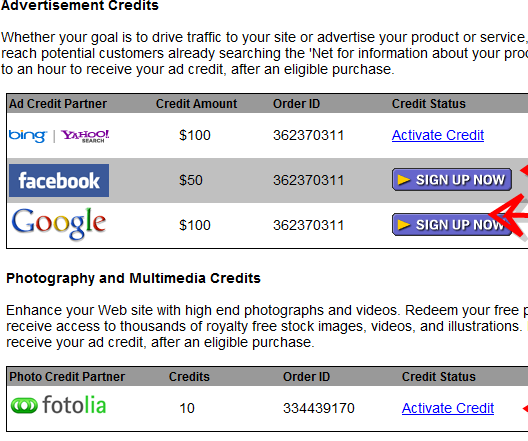Click Order ID header in photo table
The image size is (528, 441).
(x=306, y=377)
